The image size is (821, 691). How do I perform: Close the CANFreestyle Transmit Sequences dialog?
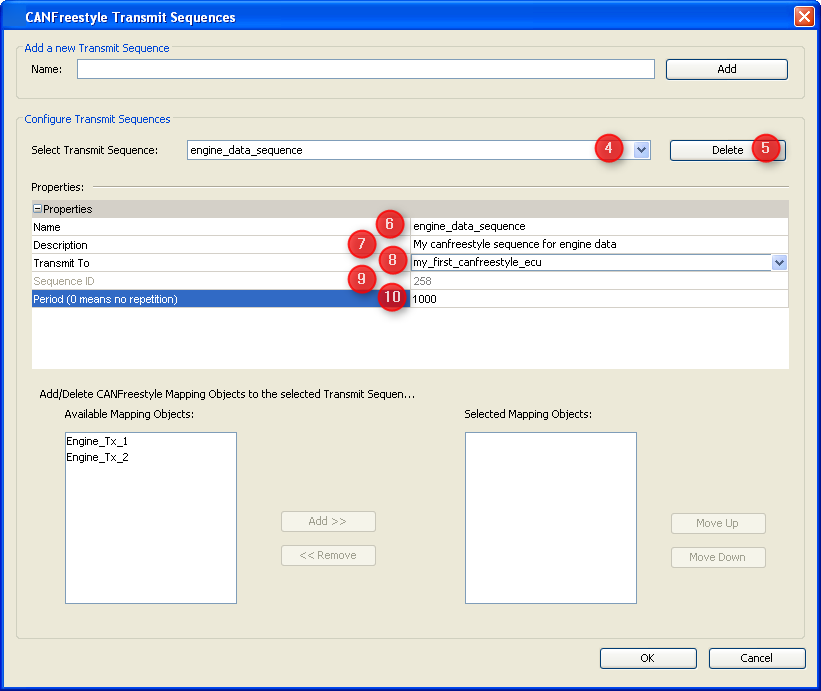click(804, 16)
